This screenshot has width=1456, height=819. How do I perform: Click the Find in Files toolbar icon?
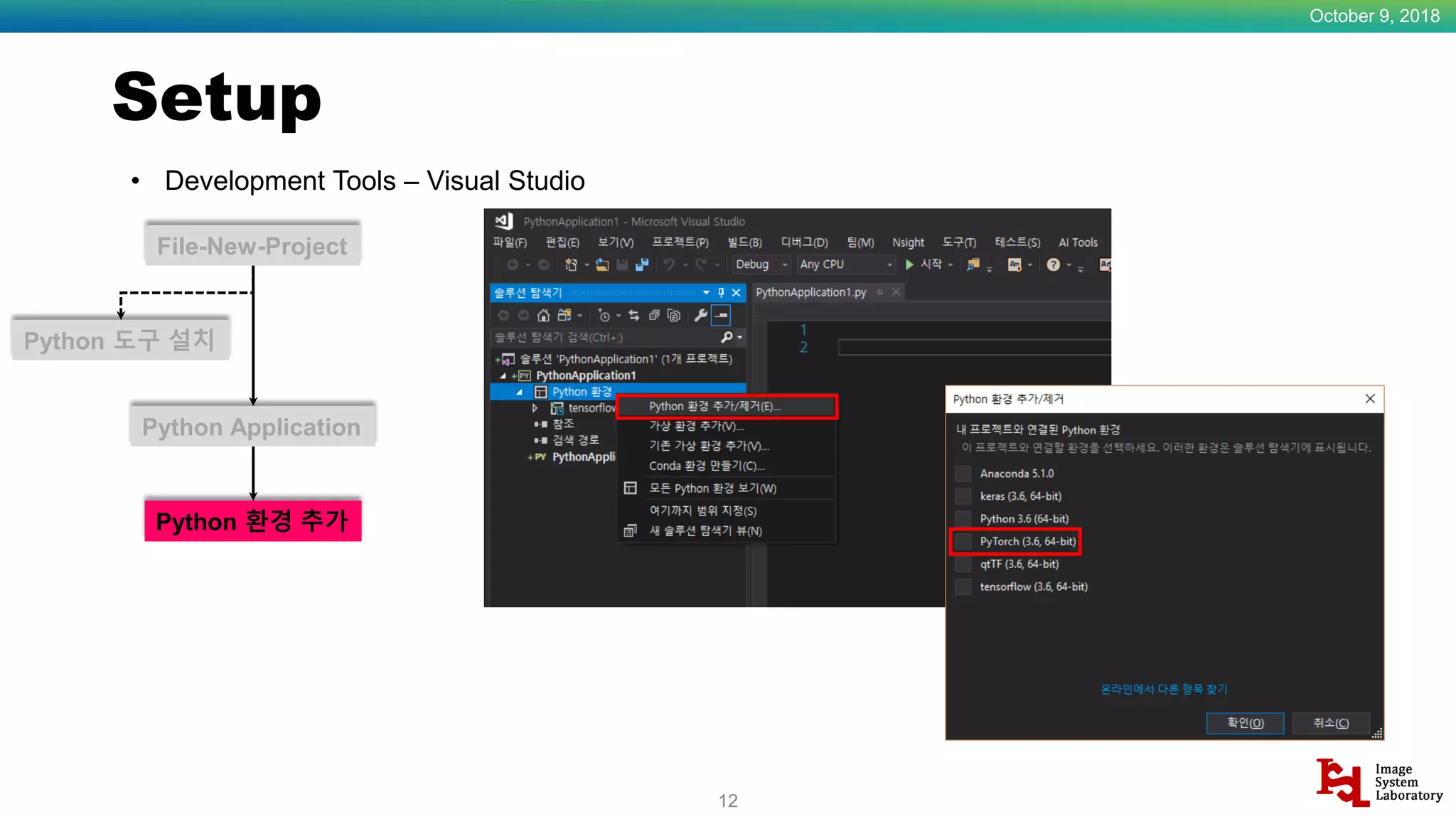973,264
